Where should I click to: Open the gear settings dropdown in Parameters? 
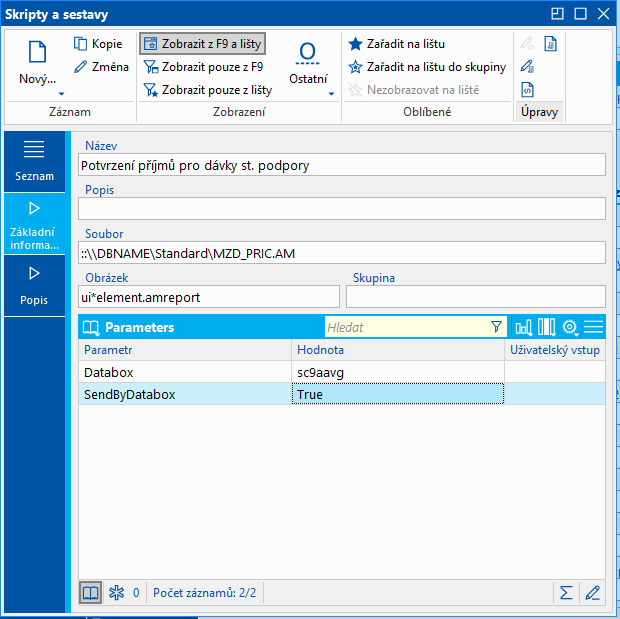pos(570,327)
